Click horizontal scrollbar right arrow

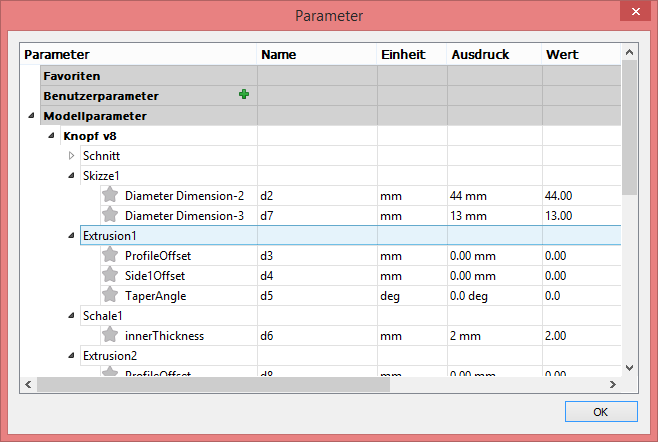pos(614,384)
